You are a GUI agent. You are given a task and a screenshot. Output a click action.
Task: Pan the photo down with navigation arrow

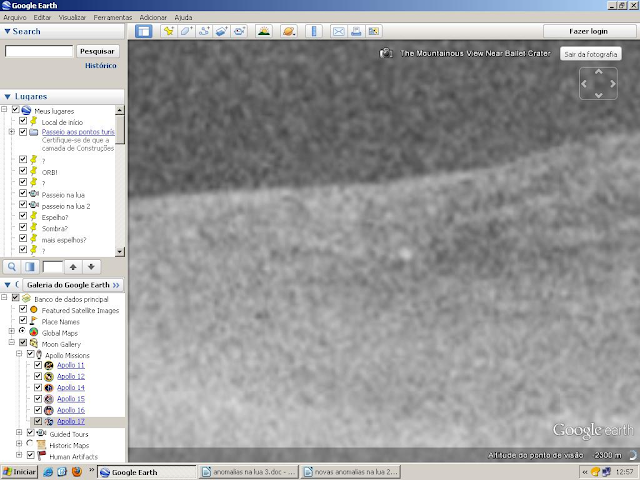598,95
